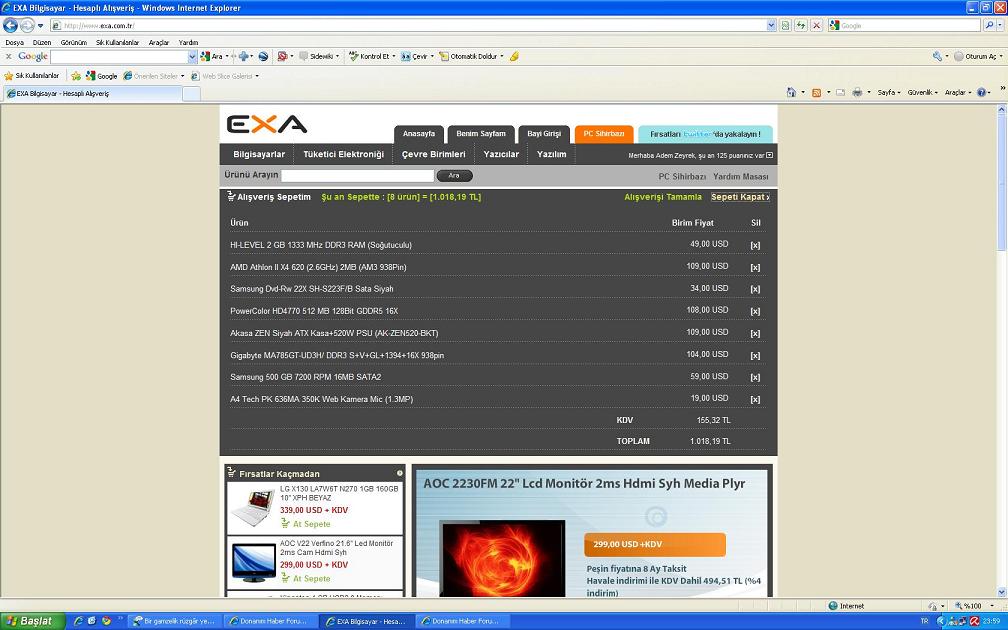The width and height of the screenshot is (1008, 630).
Task: Remove Akasa ZEN Siyah ATX Kasa with [x]
Action: (x=755, y=334)
